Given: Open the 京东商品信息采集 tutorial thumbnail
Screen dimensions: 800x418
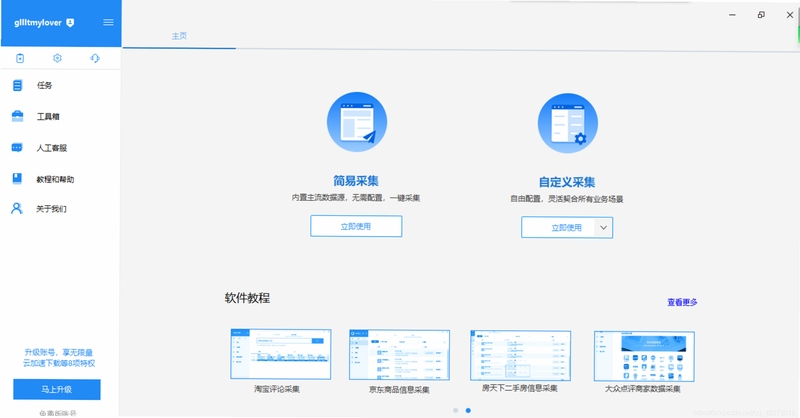Looking at the screenshot, I should [x=399, y=355].
